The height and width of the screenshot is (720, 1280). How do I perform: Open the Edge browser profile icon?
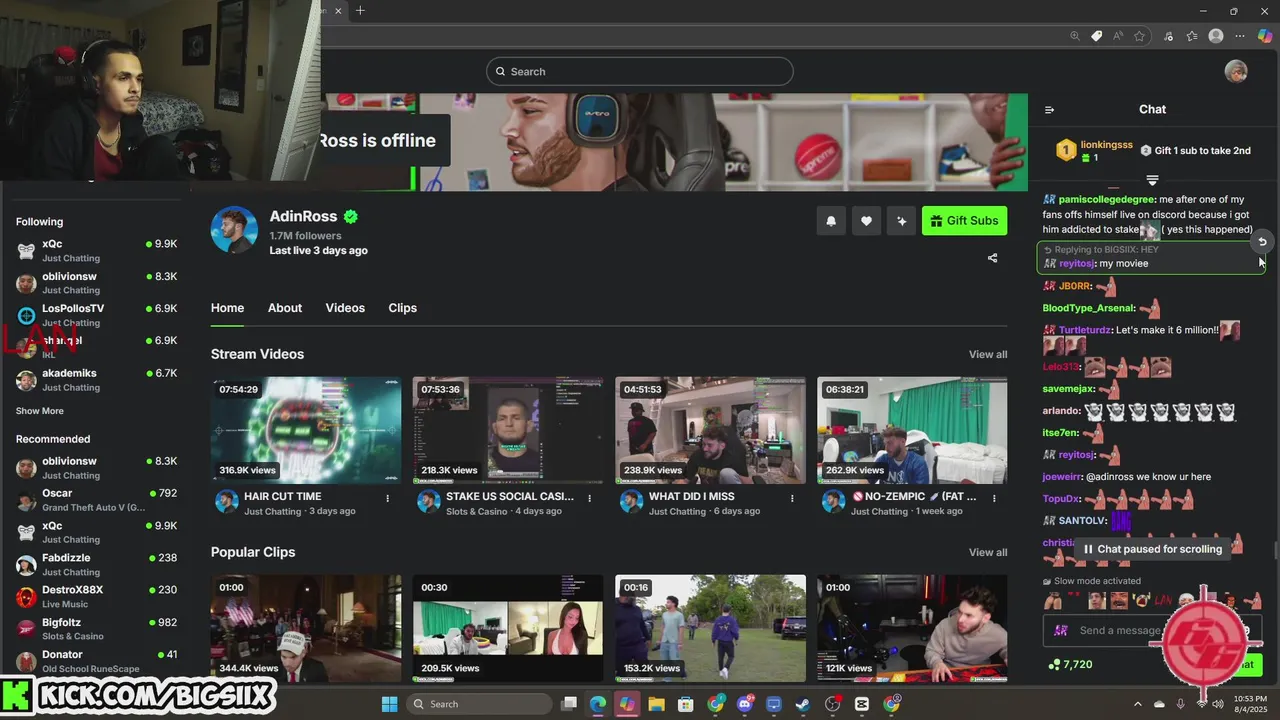click(1216, 36)
